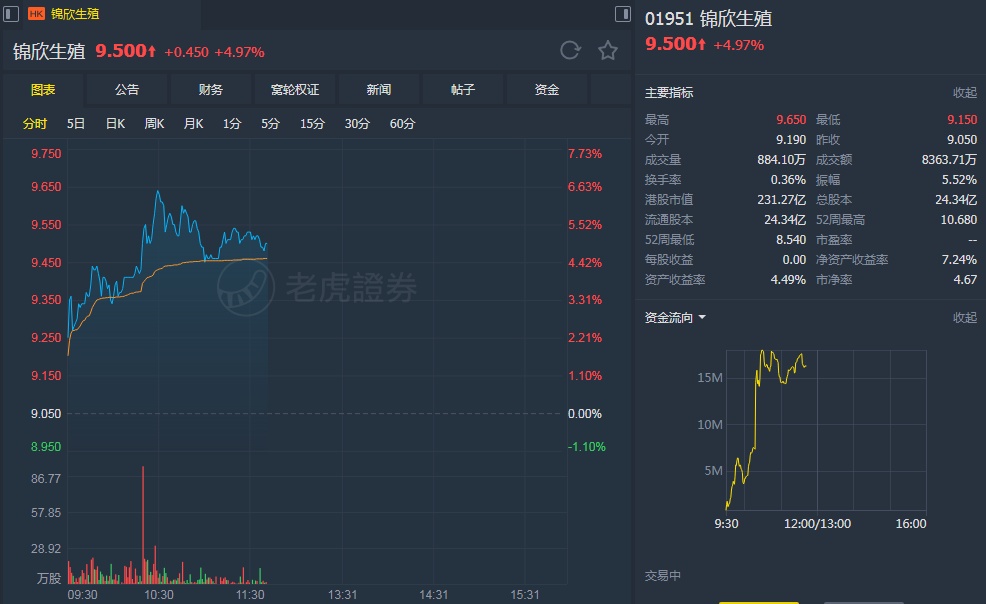Switch chart to 5日 five-day view

tap(76, 124)
